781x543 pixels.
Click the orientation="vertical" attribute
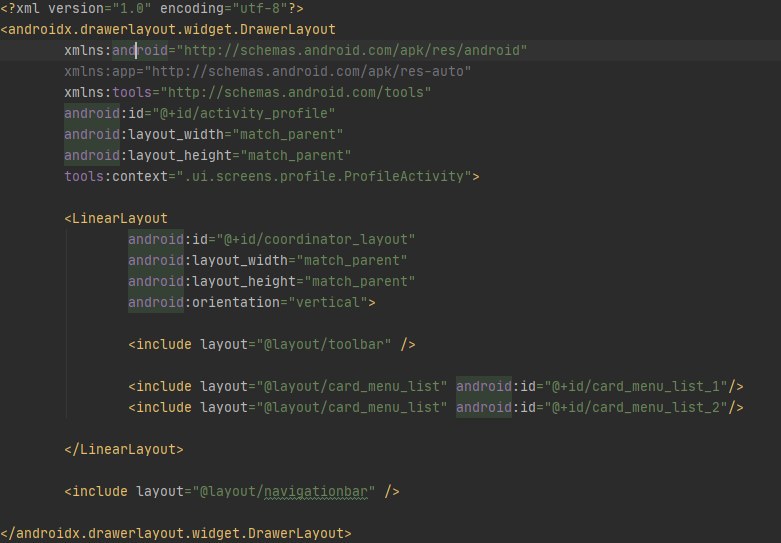point(248,302)
